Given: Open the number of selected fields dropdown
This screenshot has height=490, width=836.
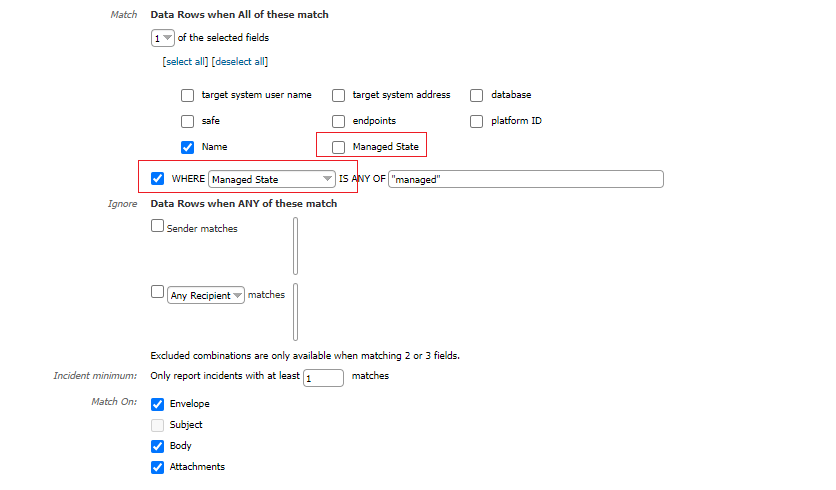Looking at the screenshot, I should tap(162, 38).
